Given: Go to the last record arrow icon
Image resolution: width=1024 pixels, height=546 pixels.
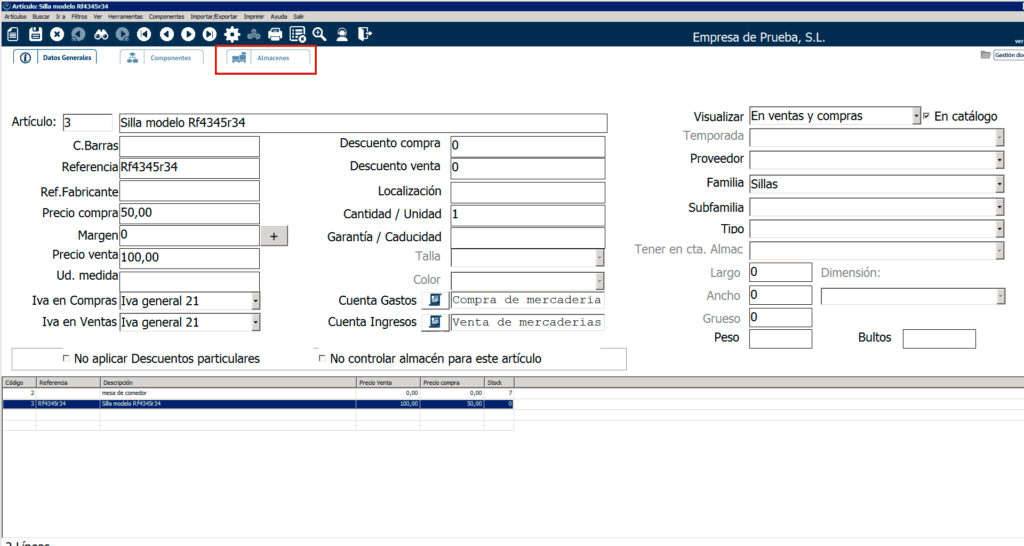Looking at the screenshot, I should click(x=209, y=34).
